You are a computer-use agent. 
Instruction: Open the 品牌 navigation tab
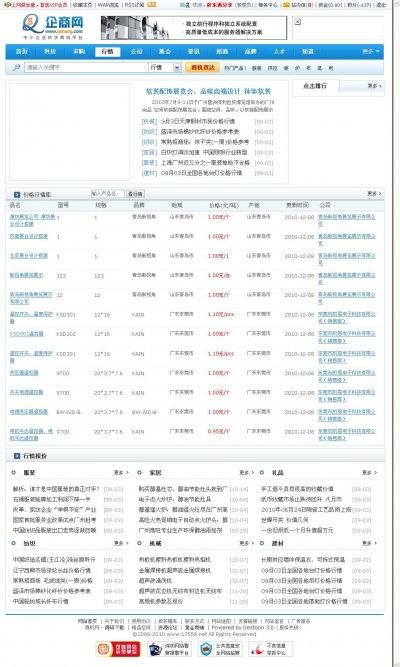(x=251, y=51)
